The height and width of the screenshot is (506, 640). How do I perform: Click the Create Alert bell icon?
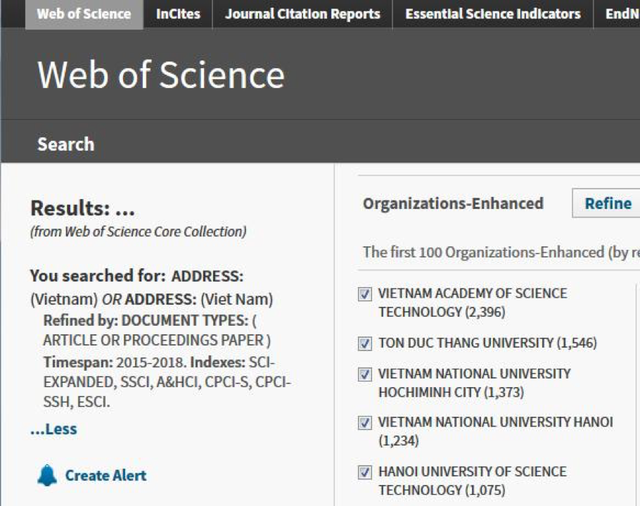[47, 475]
